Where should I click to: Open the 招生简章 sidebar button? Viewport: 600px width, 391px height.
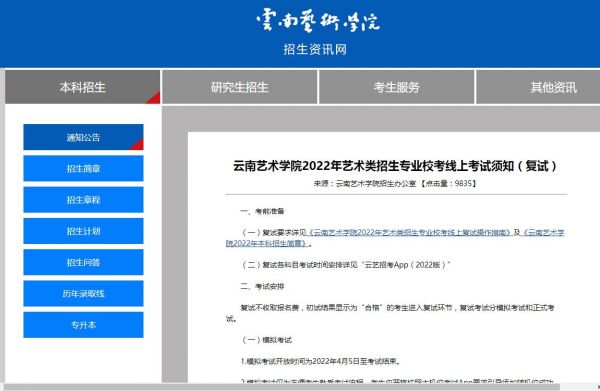(83, 168)
